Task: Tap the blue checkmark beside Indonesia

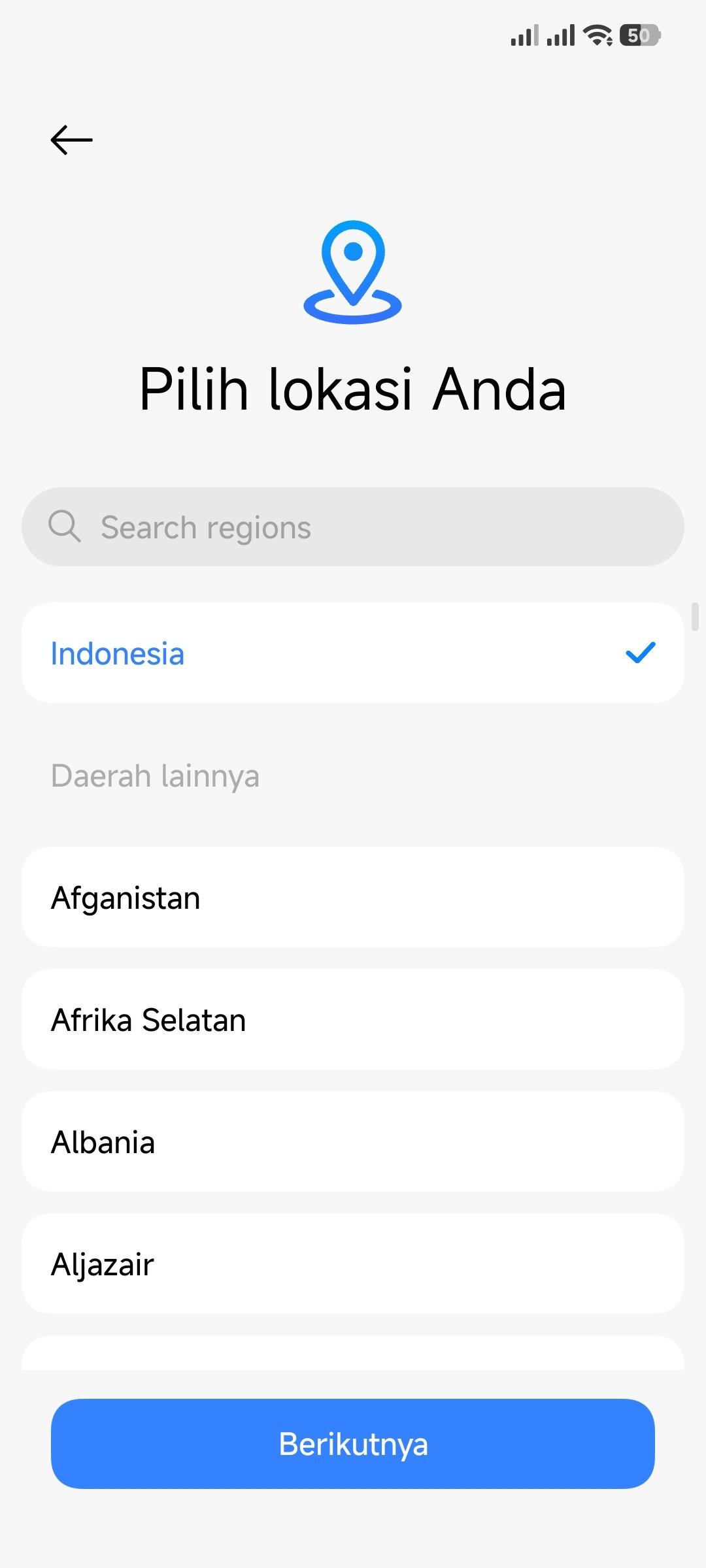Action: click(x=640, y=653)
